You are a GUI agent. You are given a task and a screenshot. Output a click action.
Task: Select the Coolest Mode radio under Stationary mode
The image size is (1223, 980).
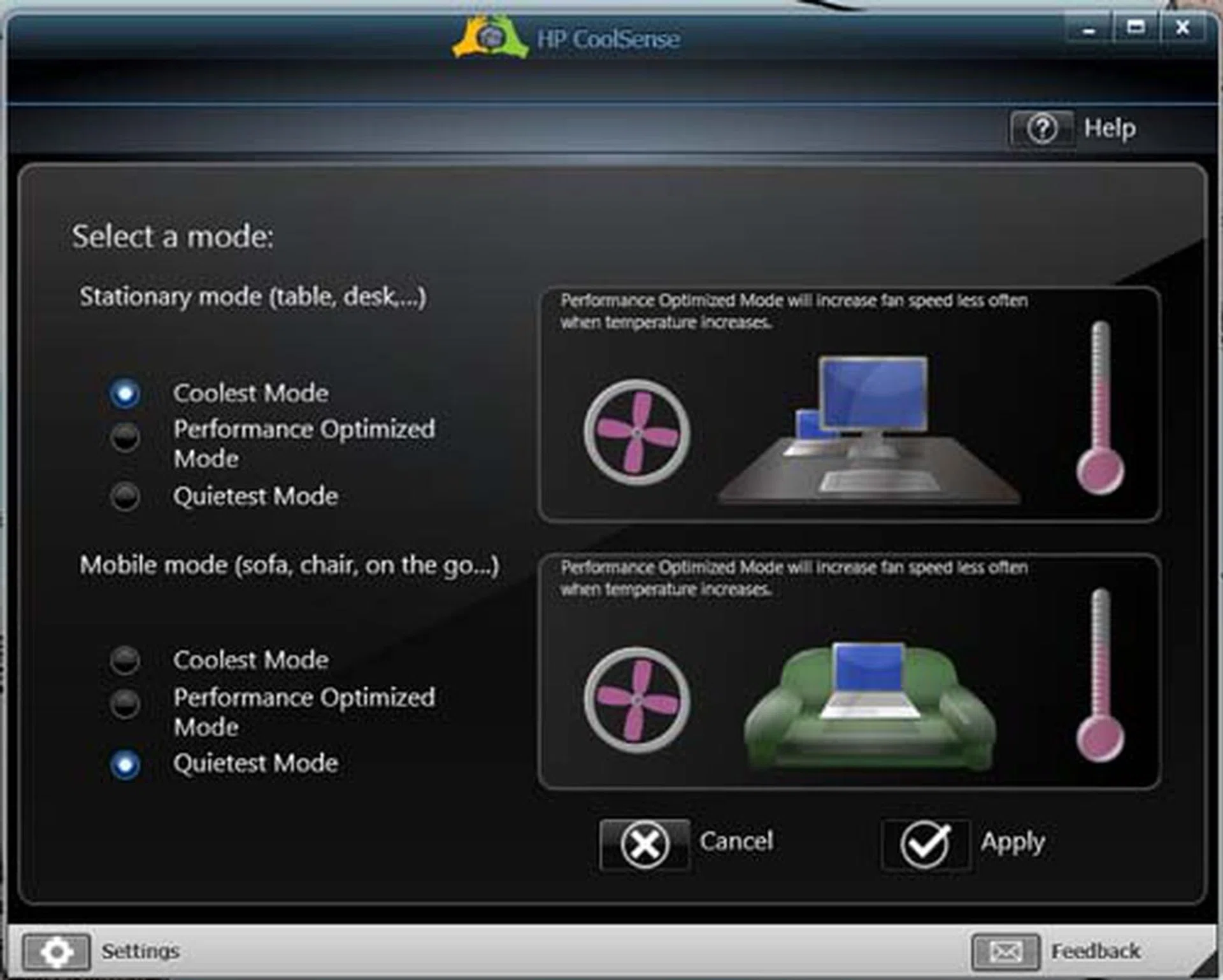tap(125, 394)
